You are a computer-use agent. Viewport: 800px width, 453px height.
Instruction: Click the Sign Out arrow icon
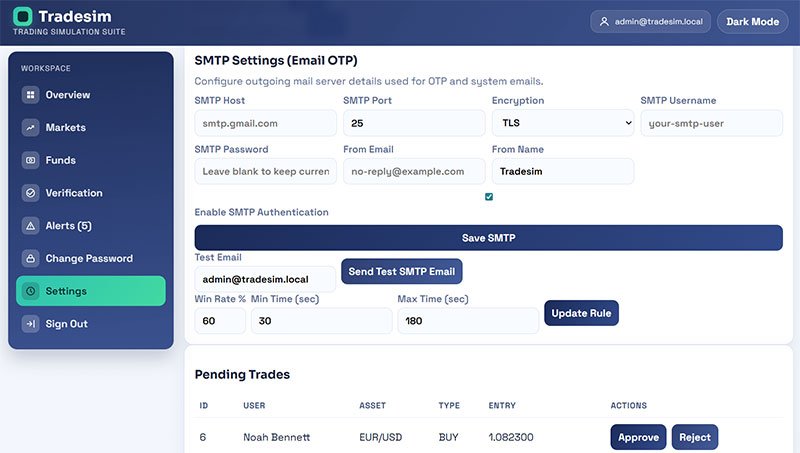31,323
